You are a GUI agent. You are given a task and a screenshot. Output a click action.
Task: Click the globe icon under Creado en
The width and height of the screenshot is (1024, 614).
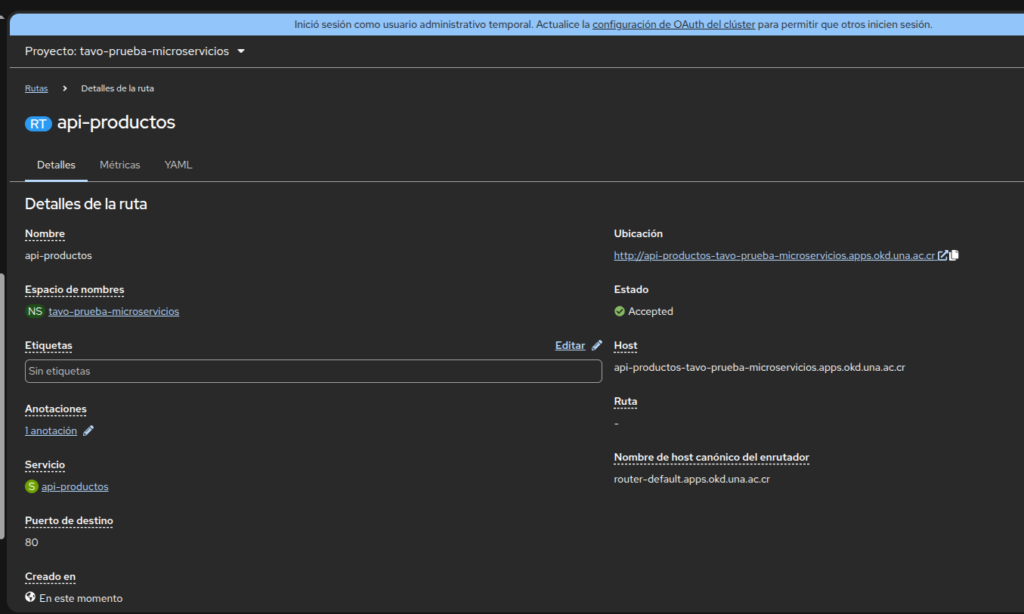(30, 598)
